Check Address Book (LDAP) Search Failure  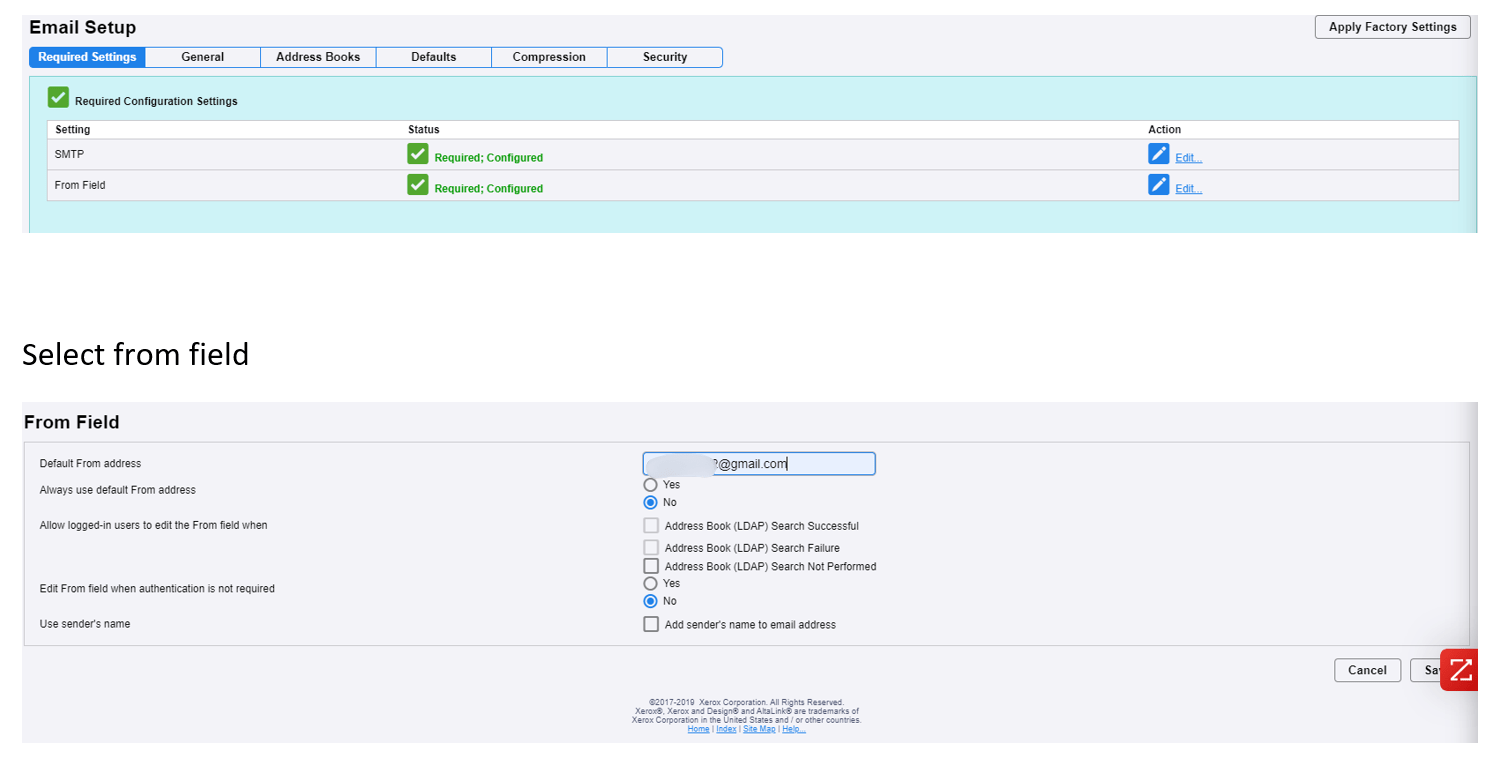[651, 548]
